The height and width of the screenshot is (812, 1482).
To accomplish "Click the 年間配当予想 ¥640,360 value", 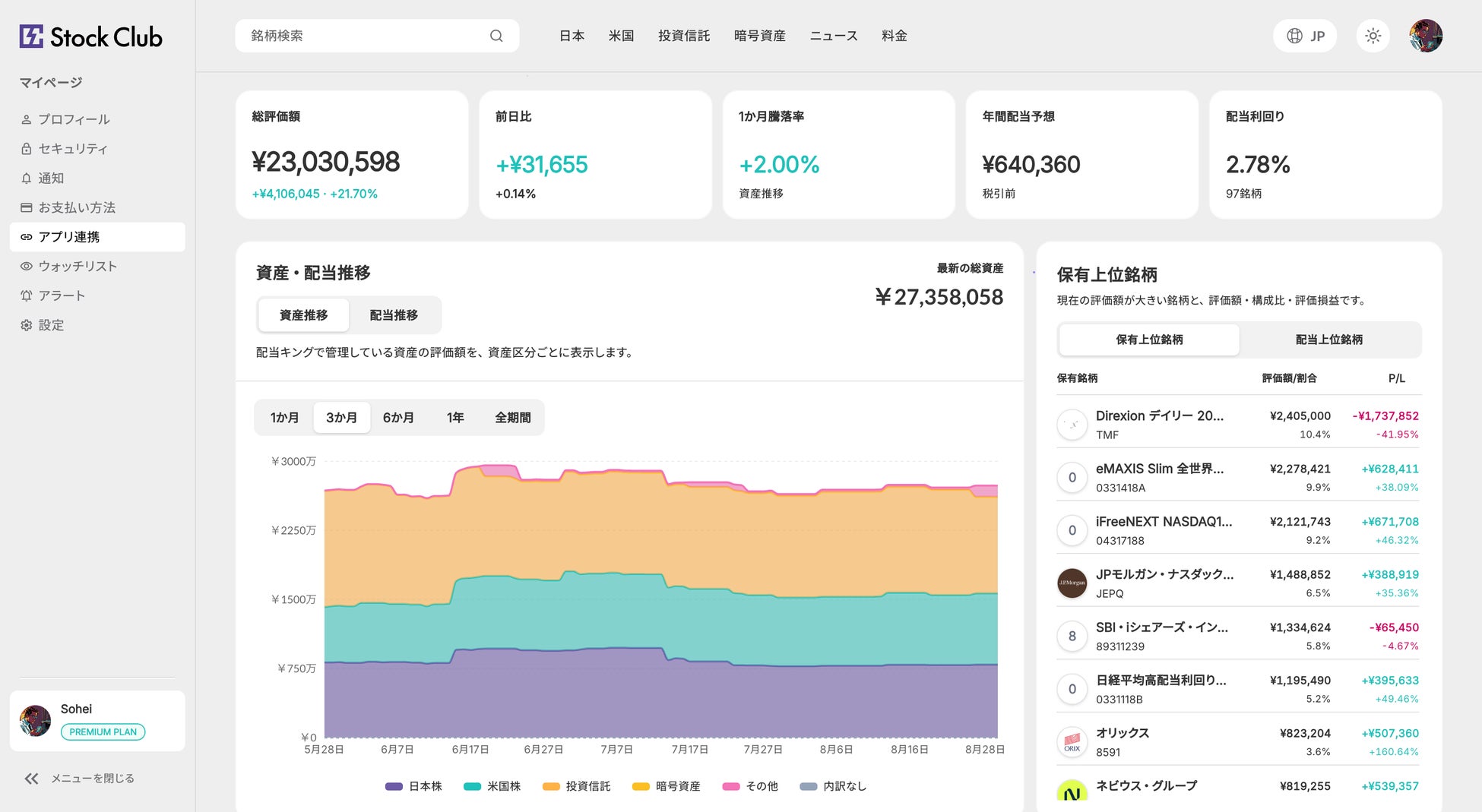I will point(1031,164).
